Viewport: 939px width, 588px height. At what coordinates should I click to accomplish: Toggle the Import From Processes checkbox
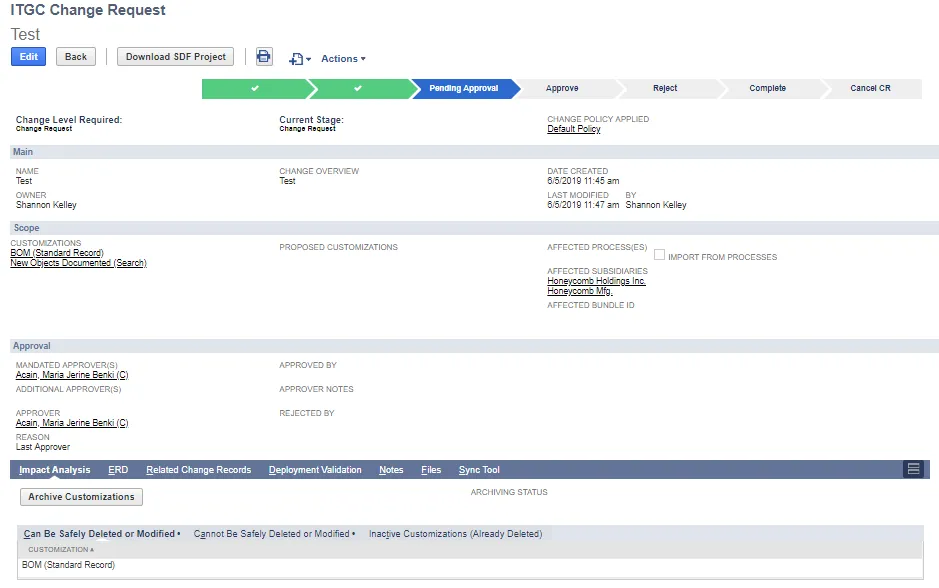click(659, 255)
